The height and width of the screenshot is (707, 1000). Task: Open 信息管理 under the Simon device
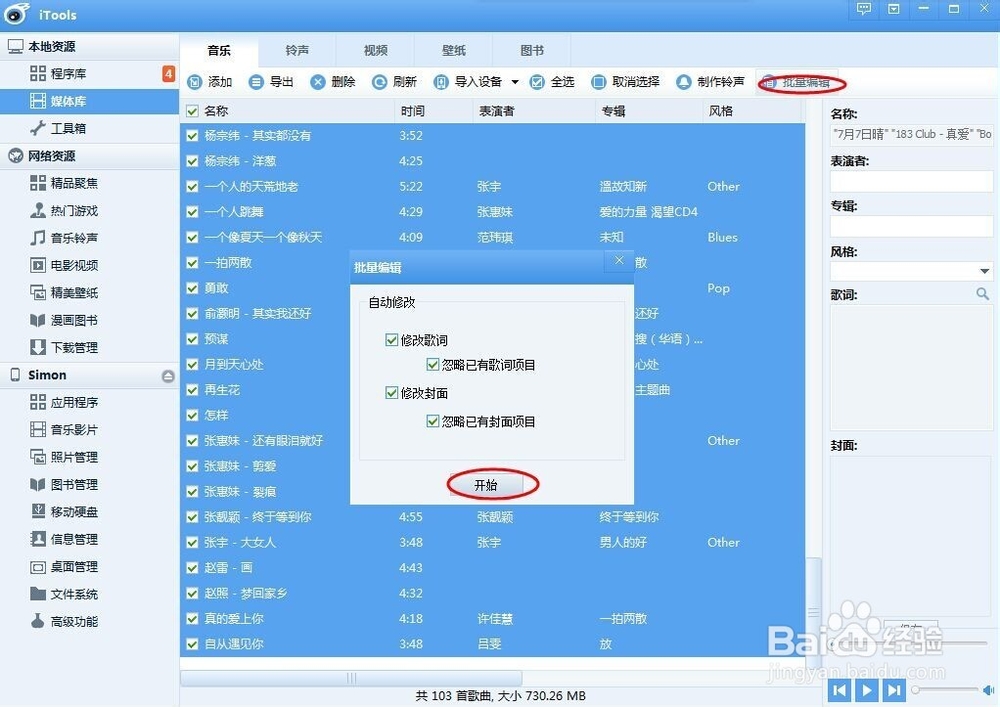pos(89,539)
